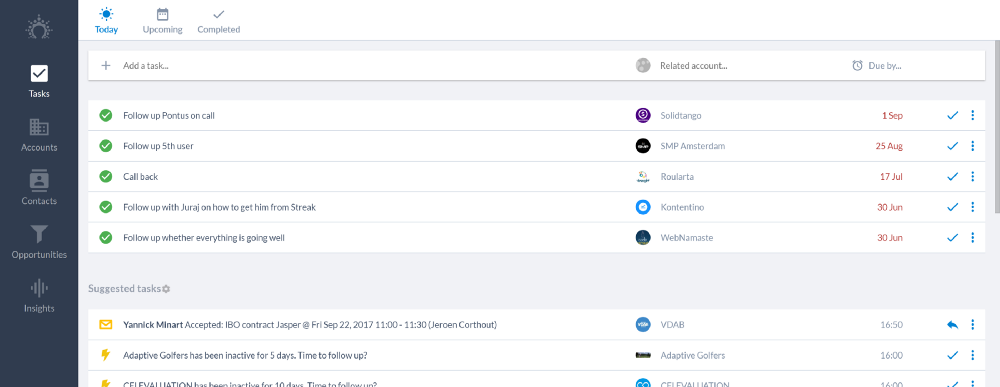
Task: Switch to the Upcoming tab
Action: click(163, 20)
